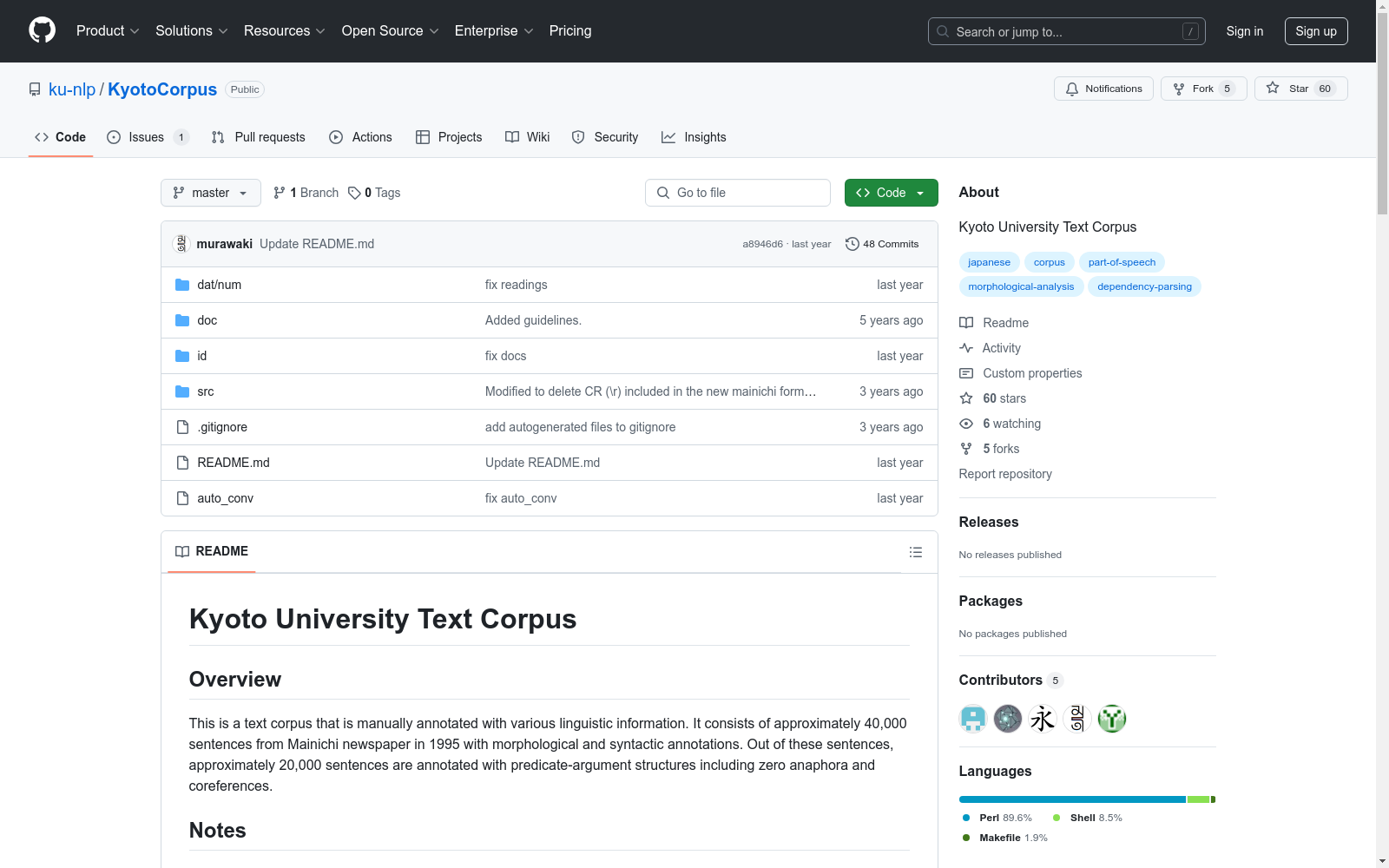The height and width of the screenshot is (868, 1389).
Task: Switch to the Actions tab
Action: 361,137
